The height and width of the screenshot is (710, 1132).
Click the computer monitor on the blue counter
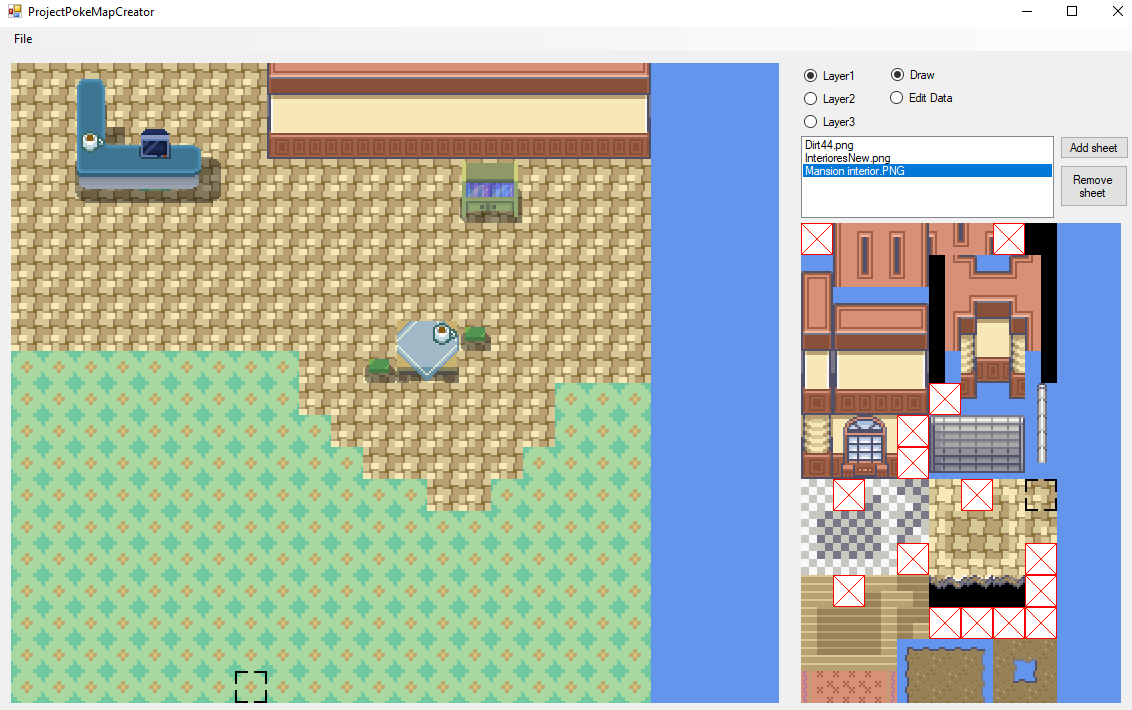pyautogui.click(x=155, y=143)
